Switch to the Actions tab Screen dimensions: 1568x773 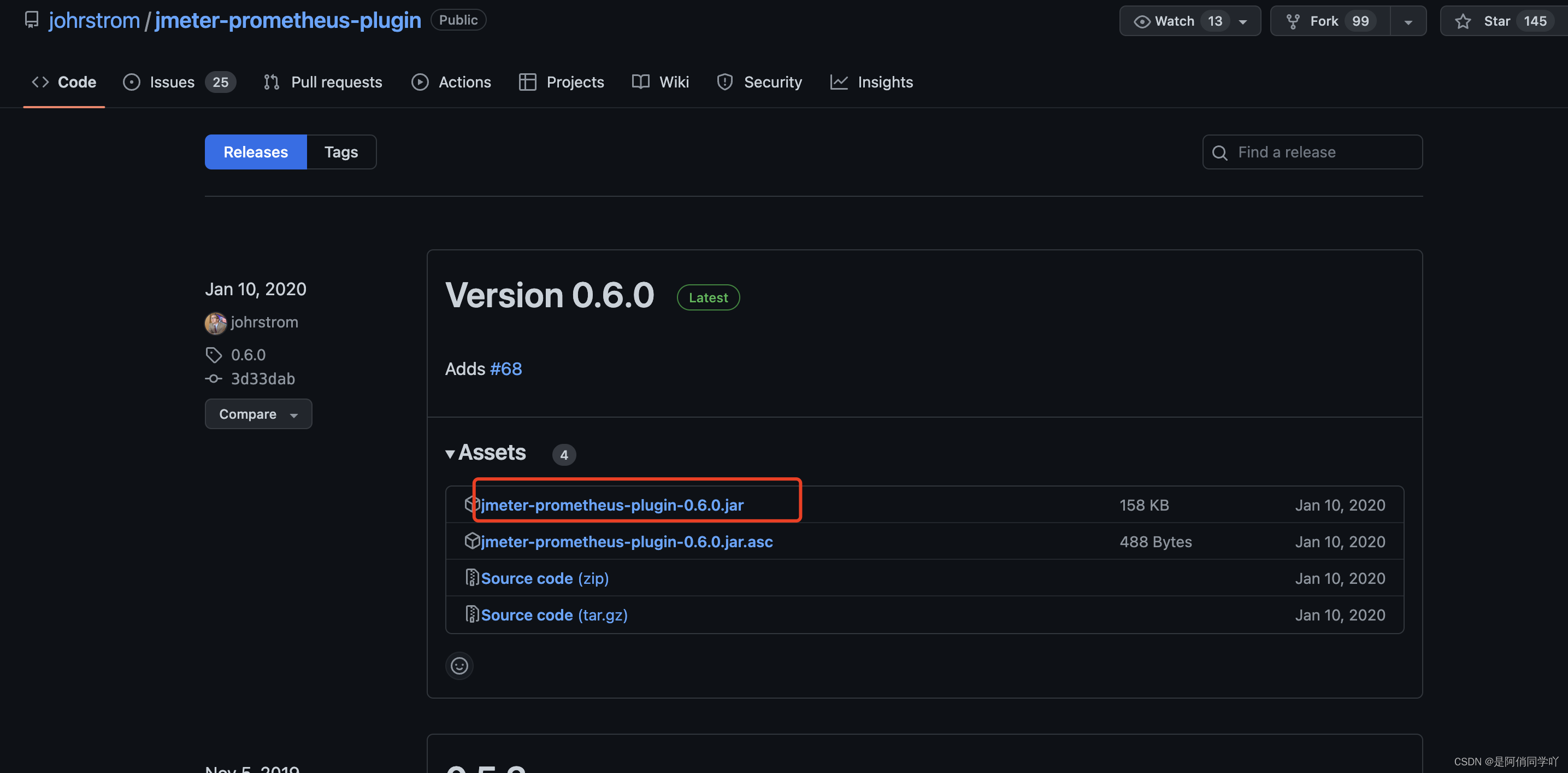451,81
